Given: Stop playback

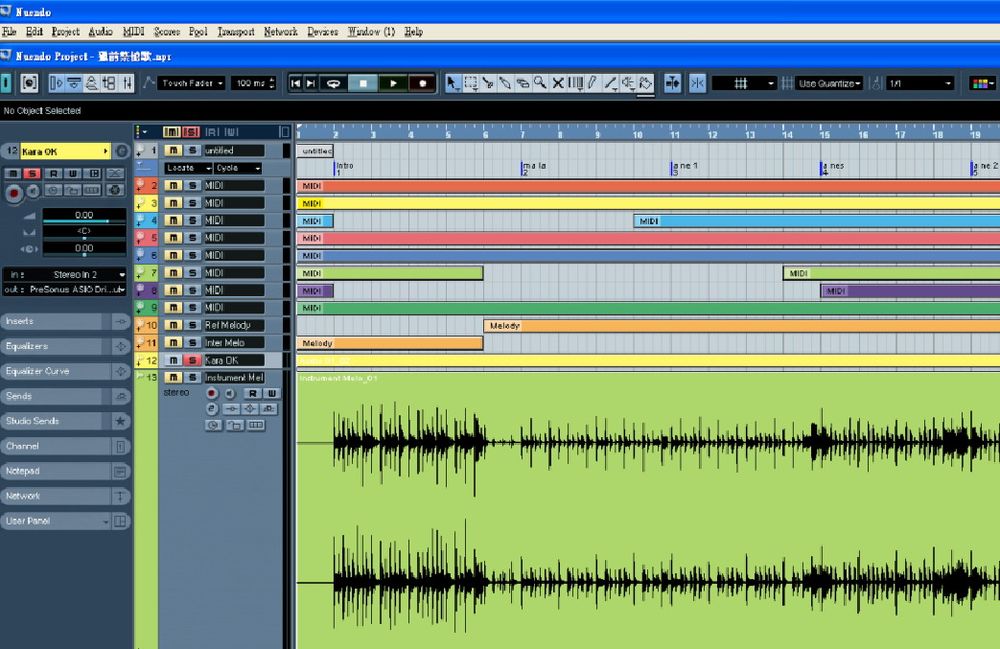Looking at the screenshot, I should [x=363, y=83].
